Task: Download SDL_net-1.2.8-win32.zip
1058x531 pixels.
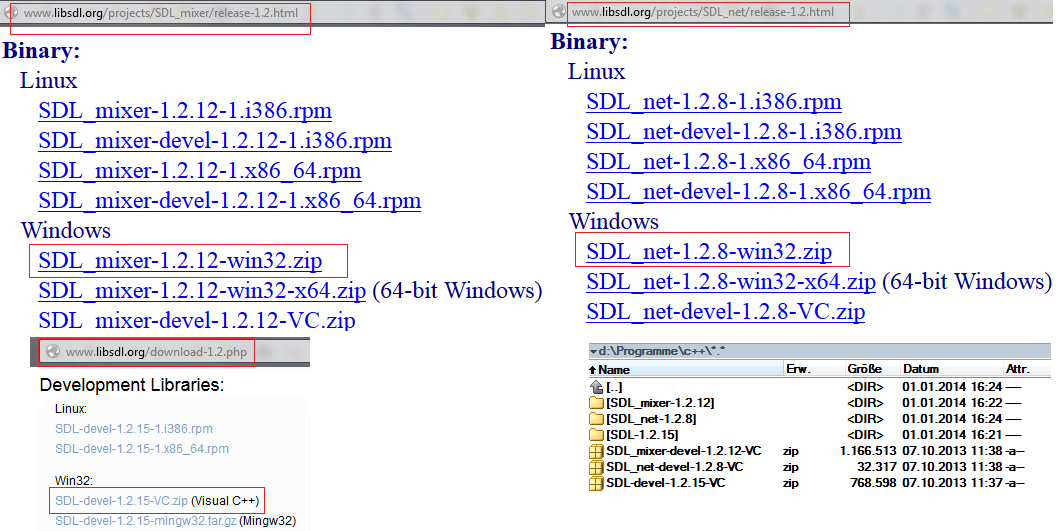Action: coord(709,252)
